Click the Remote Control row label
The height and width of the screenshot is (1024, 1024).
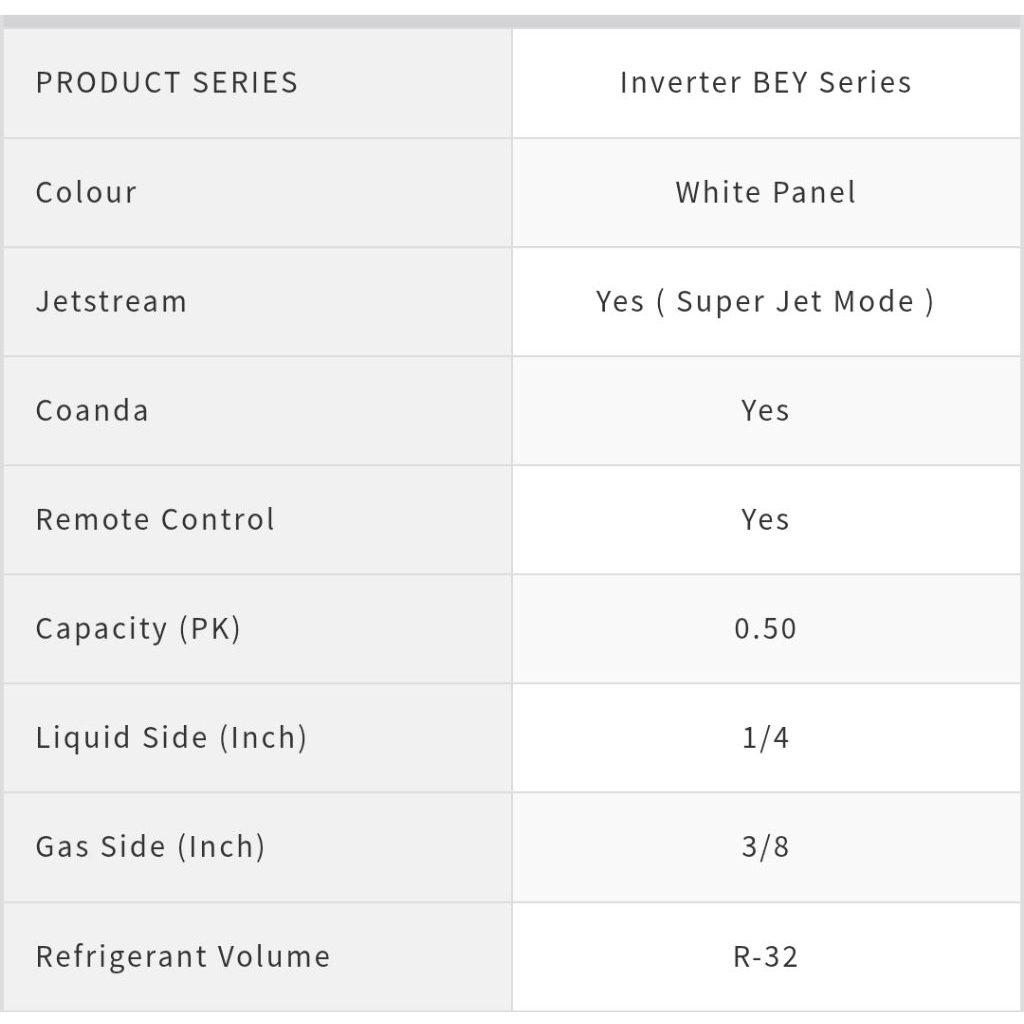coord(155,519)
